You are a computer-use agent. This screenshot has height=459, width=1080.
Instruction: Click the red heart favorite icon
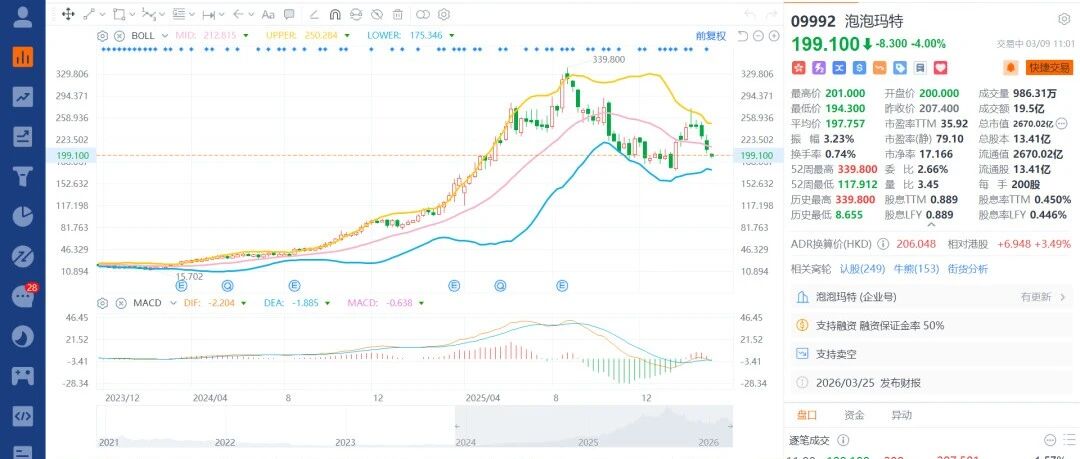[x=940, y=68]
